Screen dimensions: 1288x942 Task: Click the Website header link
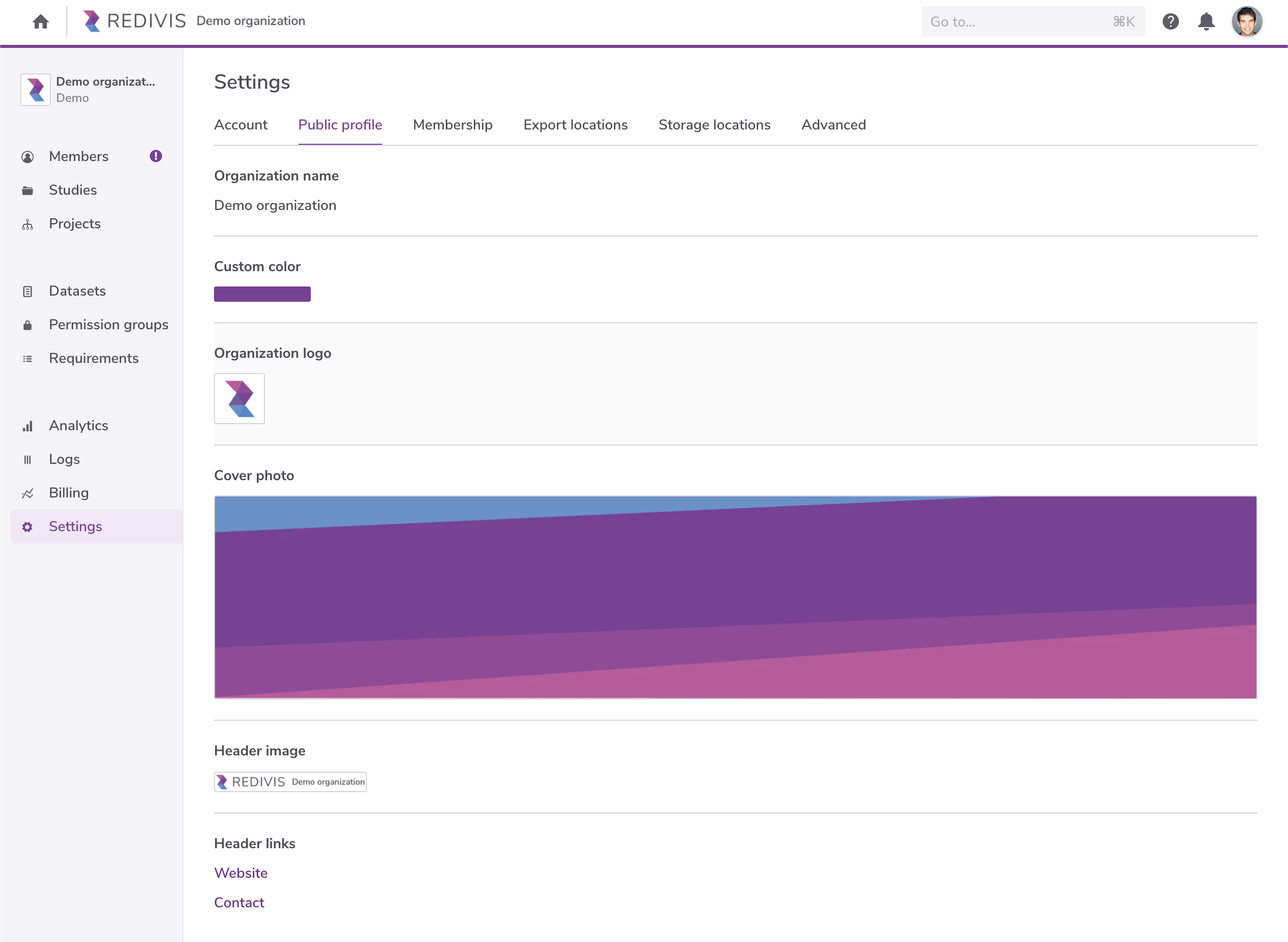pyautogui.click(x=240, y=873)
